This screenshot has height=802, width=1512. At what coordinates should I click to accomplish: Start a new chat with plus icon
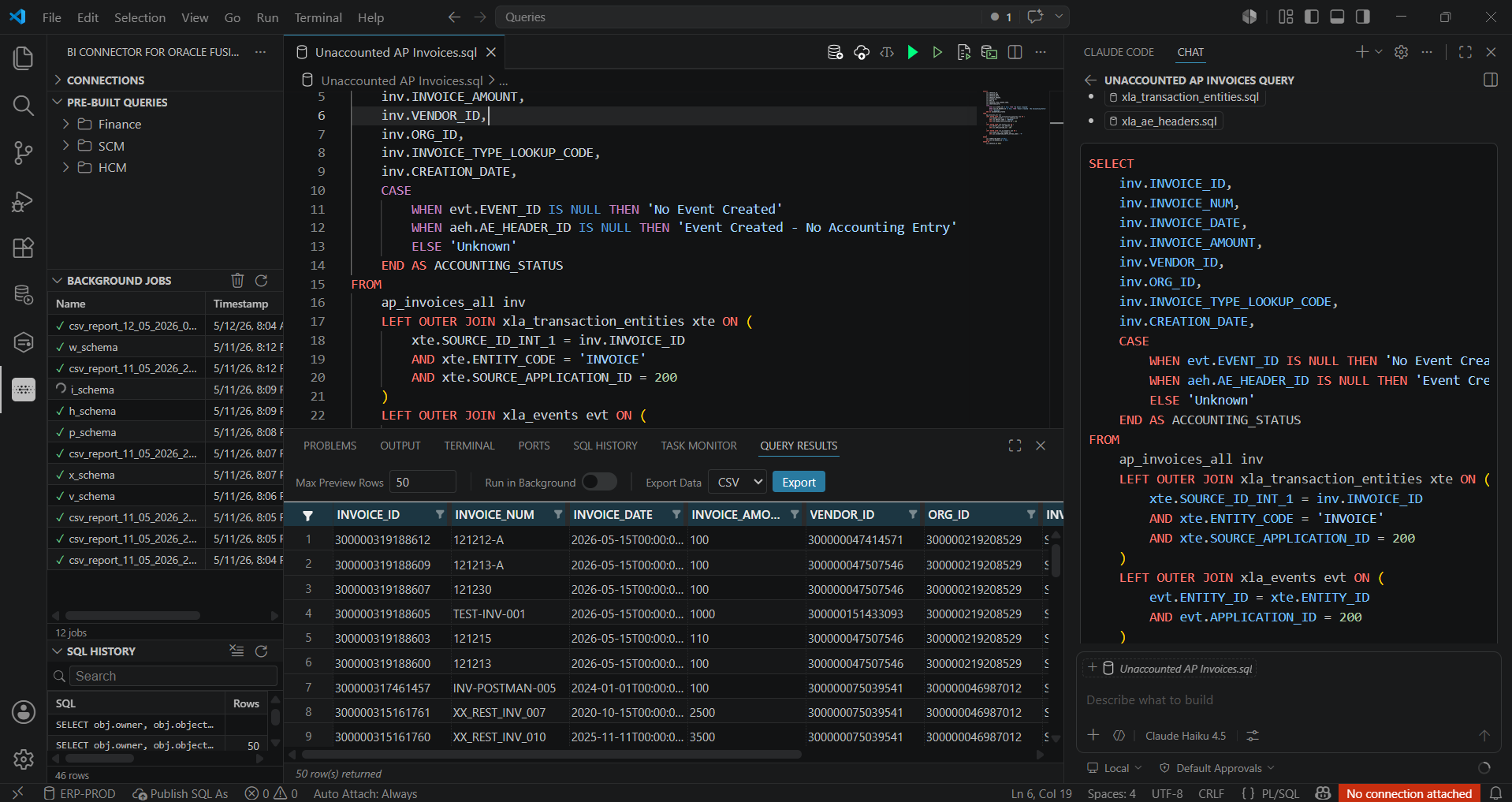pos(1361,52)
